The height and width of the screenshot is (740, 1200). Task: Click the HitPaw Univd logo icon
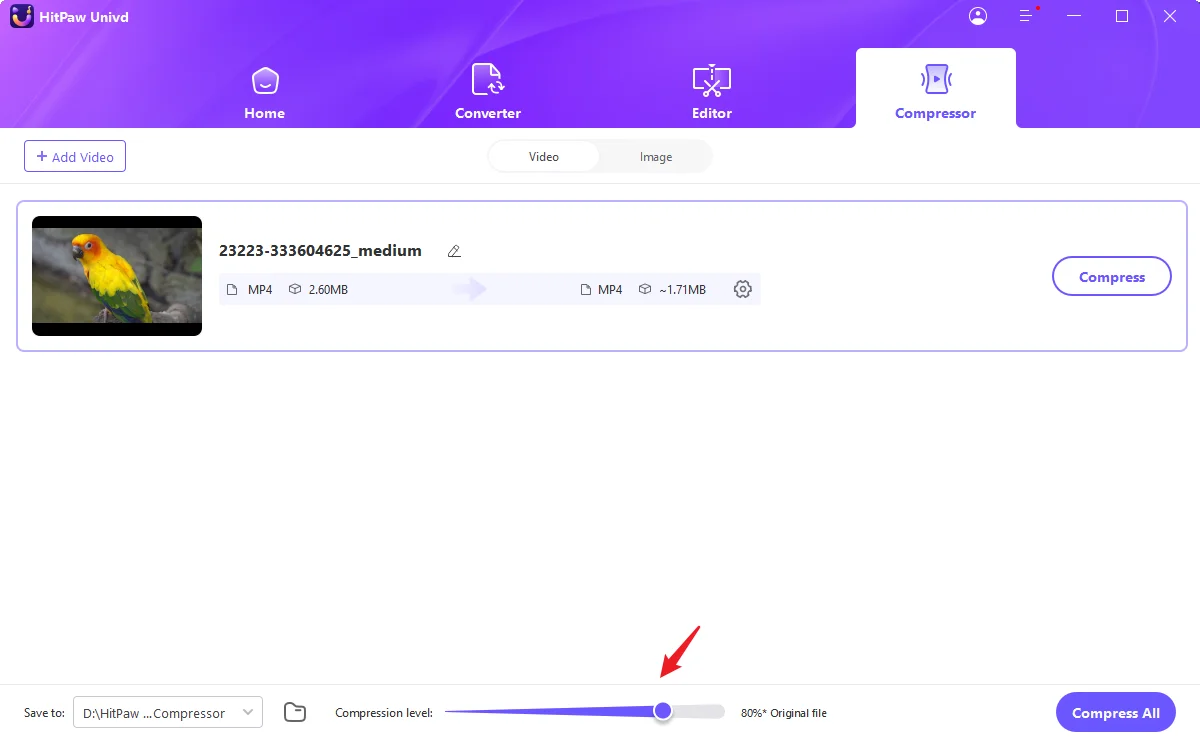tap(22, 16)
